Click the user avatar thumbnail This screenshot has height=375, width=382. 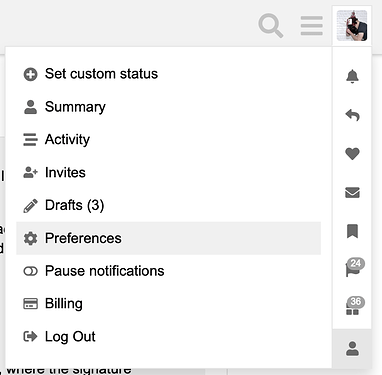[x=352, y=26]
